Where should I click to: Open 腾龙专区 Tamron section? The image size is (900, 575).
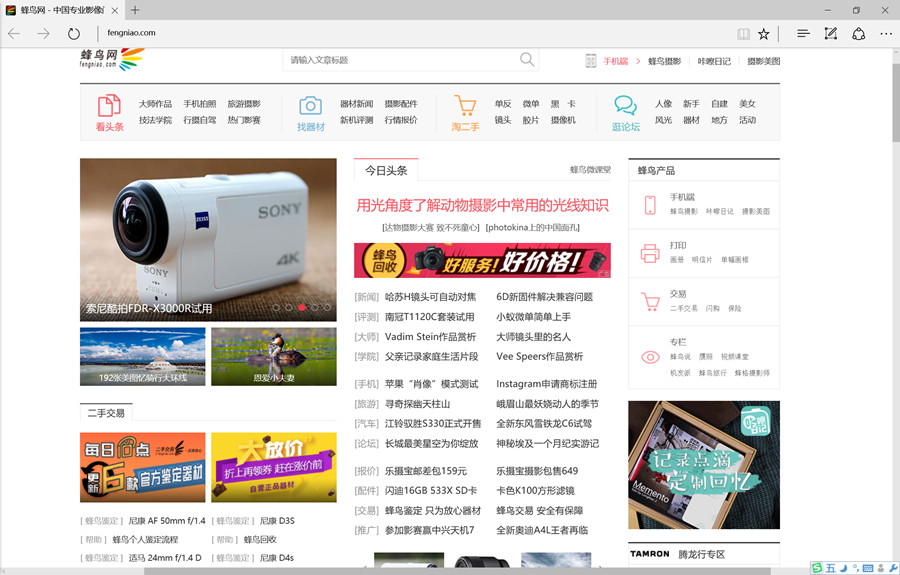(701, 554)
